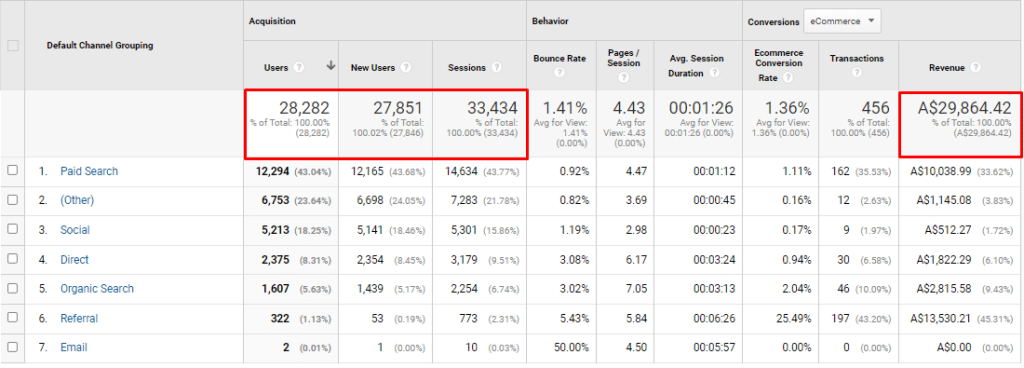Check the Email row checkbox
1024x368 pixels.
coord(12,347)
